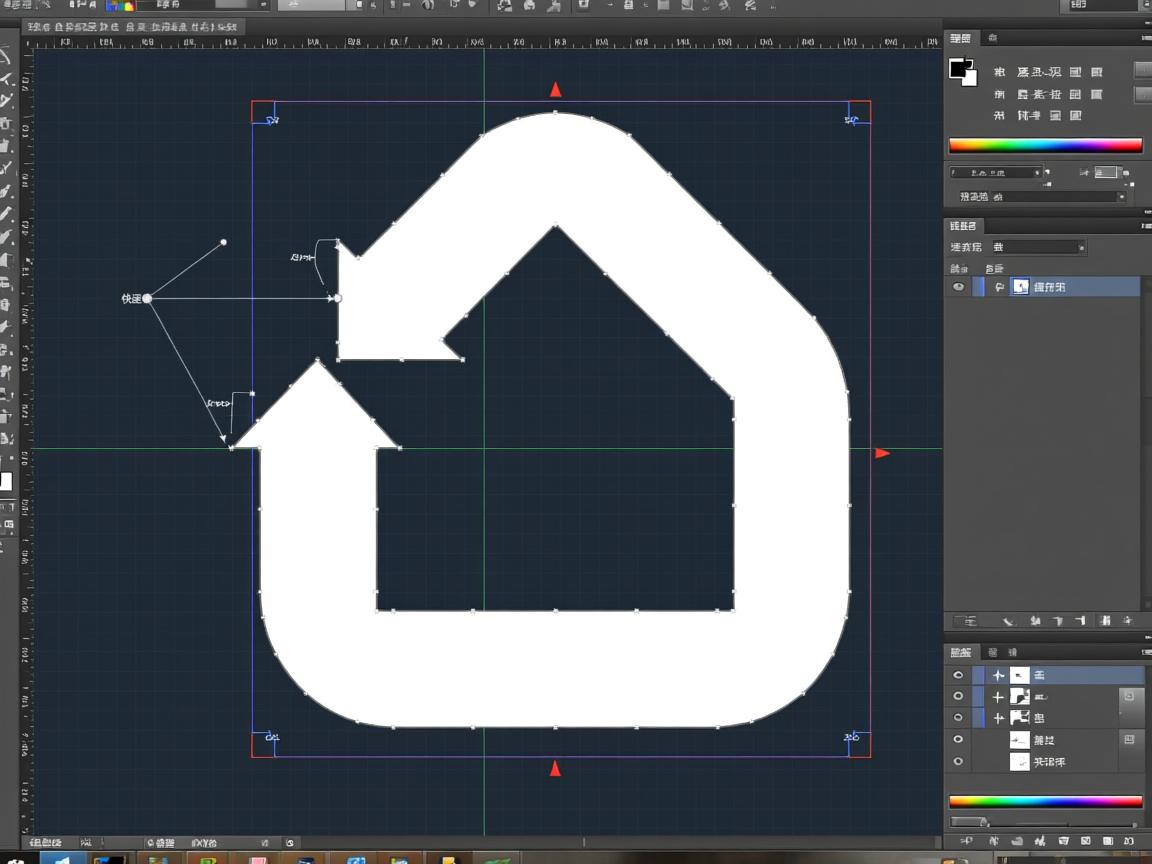Image resolution: width=1152 pixels, height=864 pixels.
Task: Expand the wide dropdown below the color spectrum
Action: [x=1041, y=197]
